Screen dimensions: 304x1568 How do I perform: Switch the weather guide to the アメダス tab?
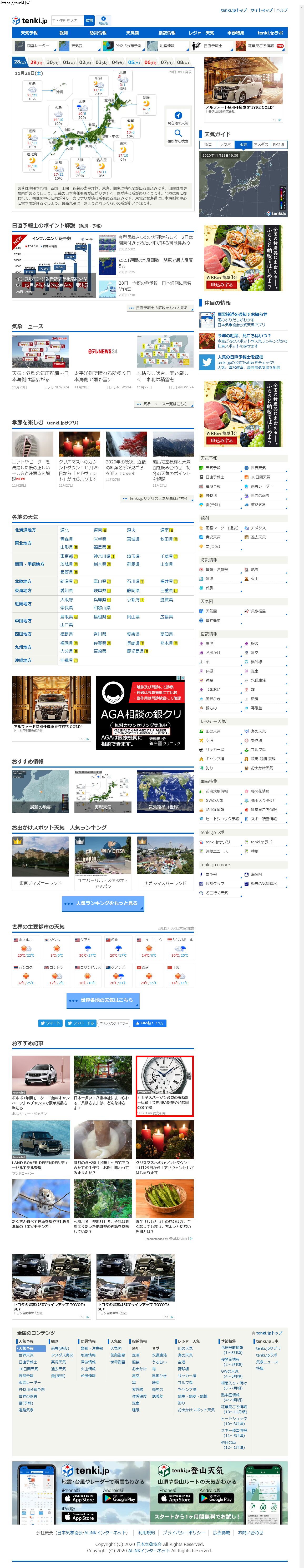click(260, 145)
